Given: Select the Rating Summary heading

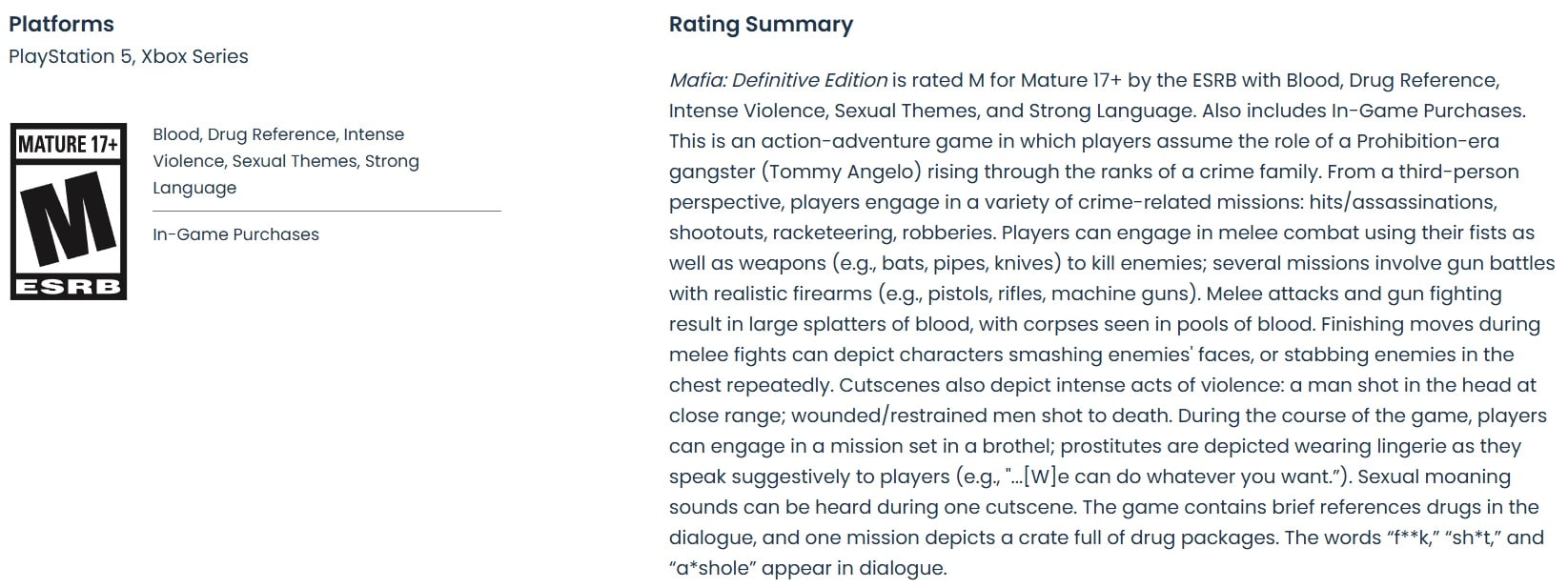Looking at the screenshot, I should tap(761, 24).
